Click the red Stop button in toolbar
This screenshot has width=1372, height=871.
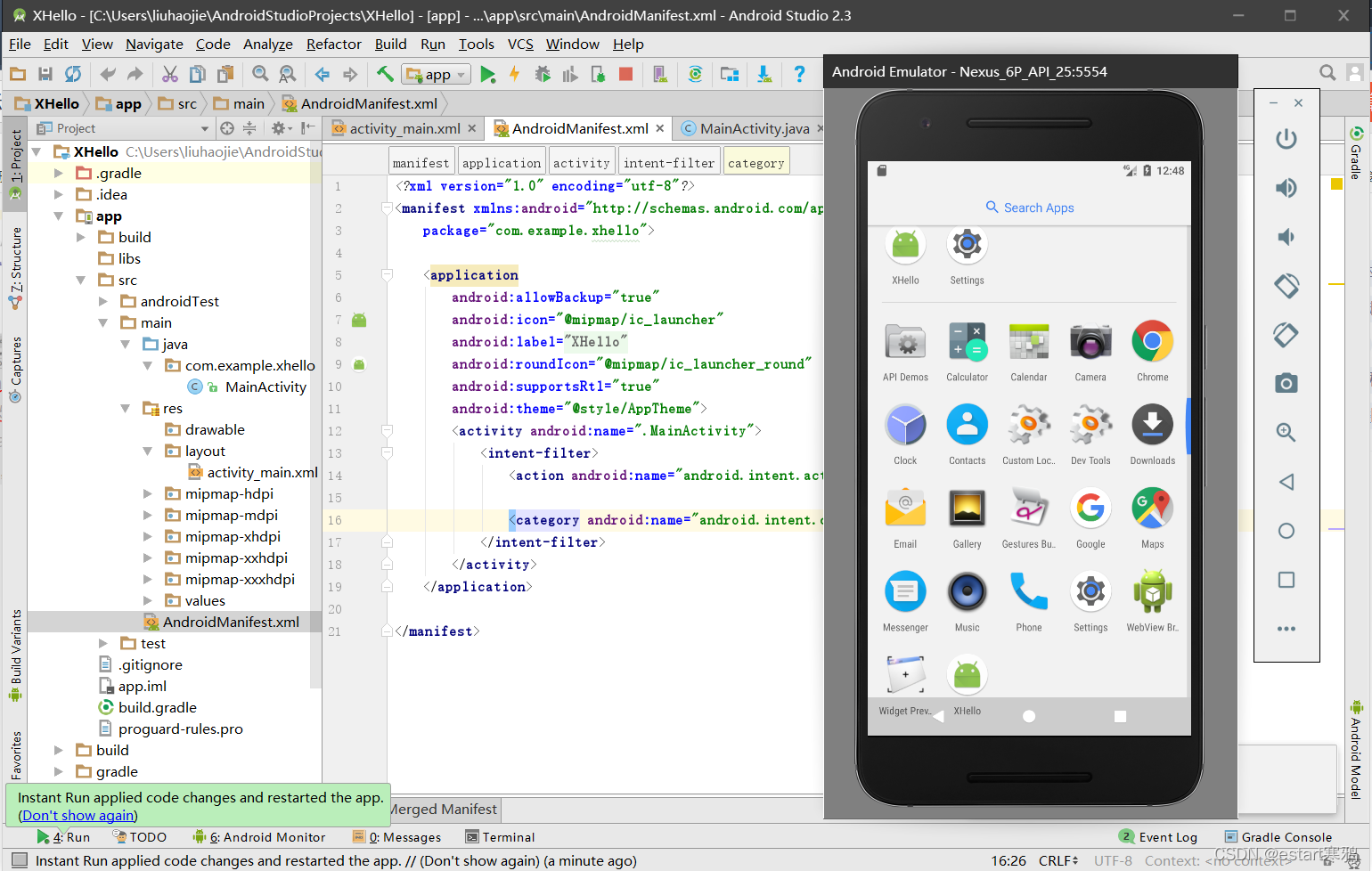pos(625,75)
